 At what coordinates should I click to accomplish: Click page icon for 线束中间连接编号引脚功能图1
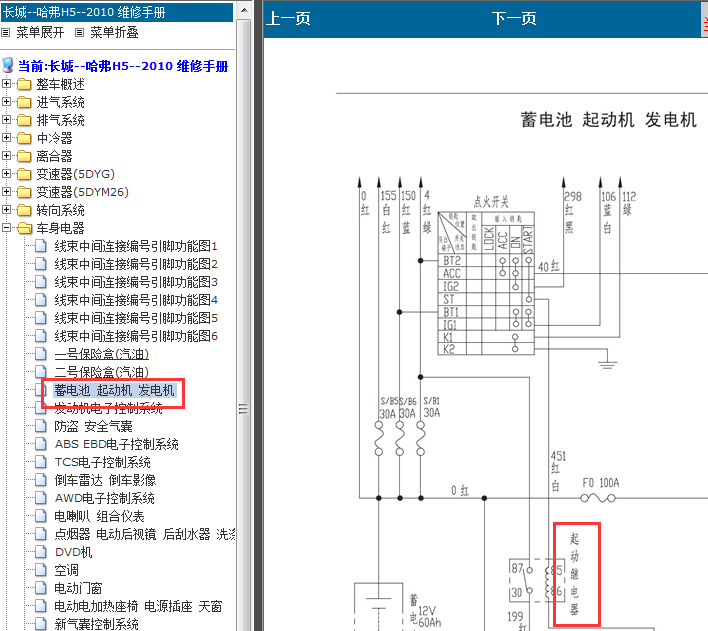(x=41, y=246)
